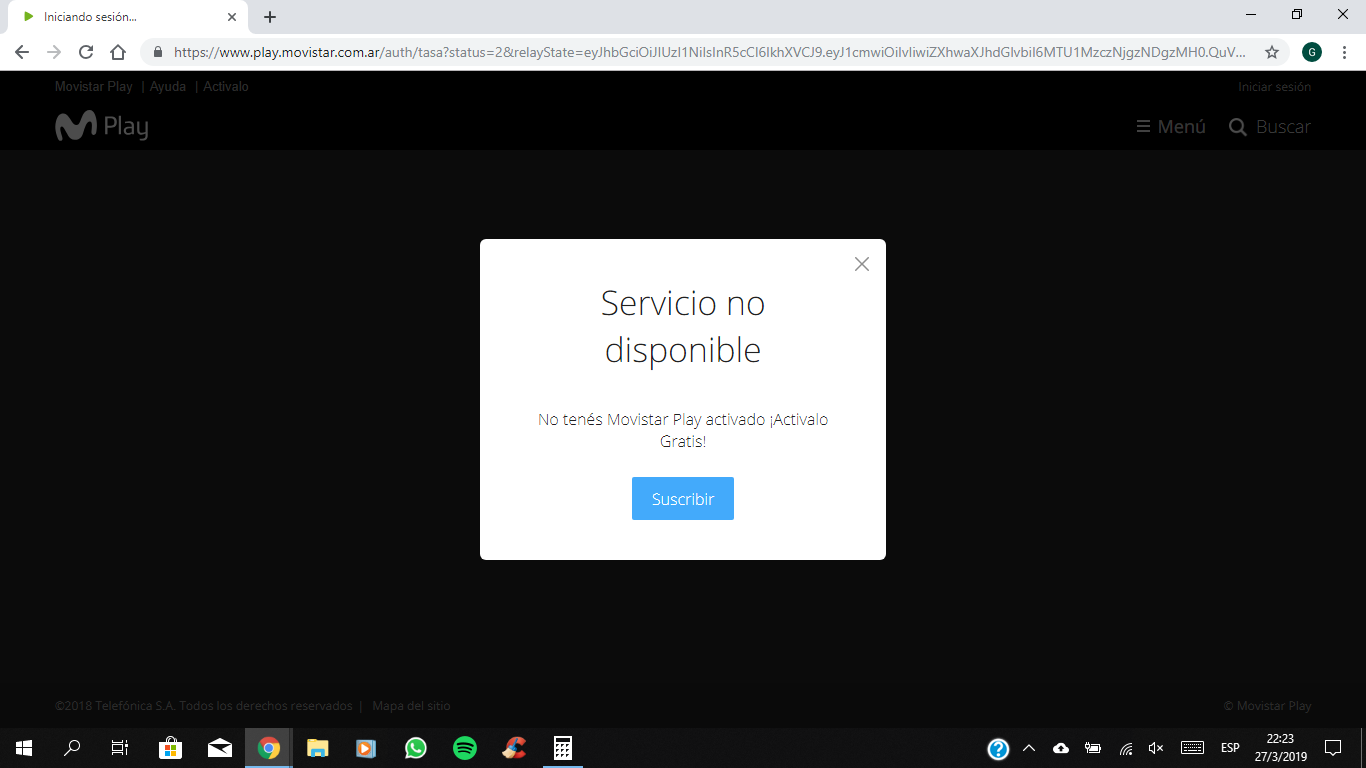Viewport: 1366px width, 768px height.
Task: Open the Chrome profile avatar
Action: pos(1312,52)
